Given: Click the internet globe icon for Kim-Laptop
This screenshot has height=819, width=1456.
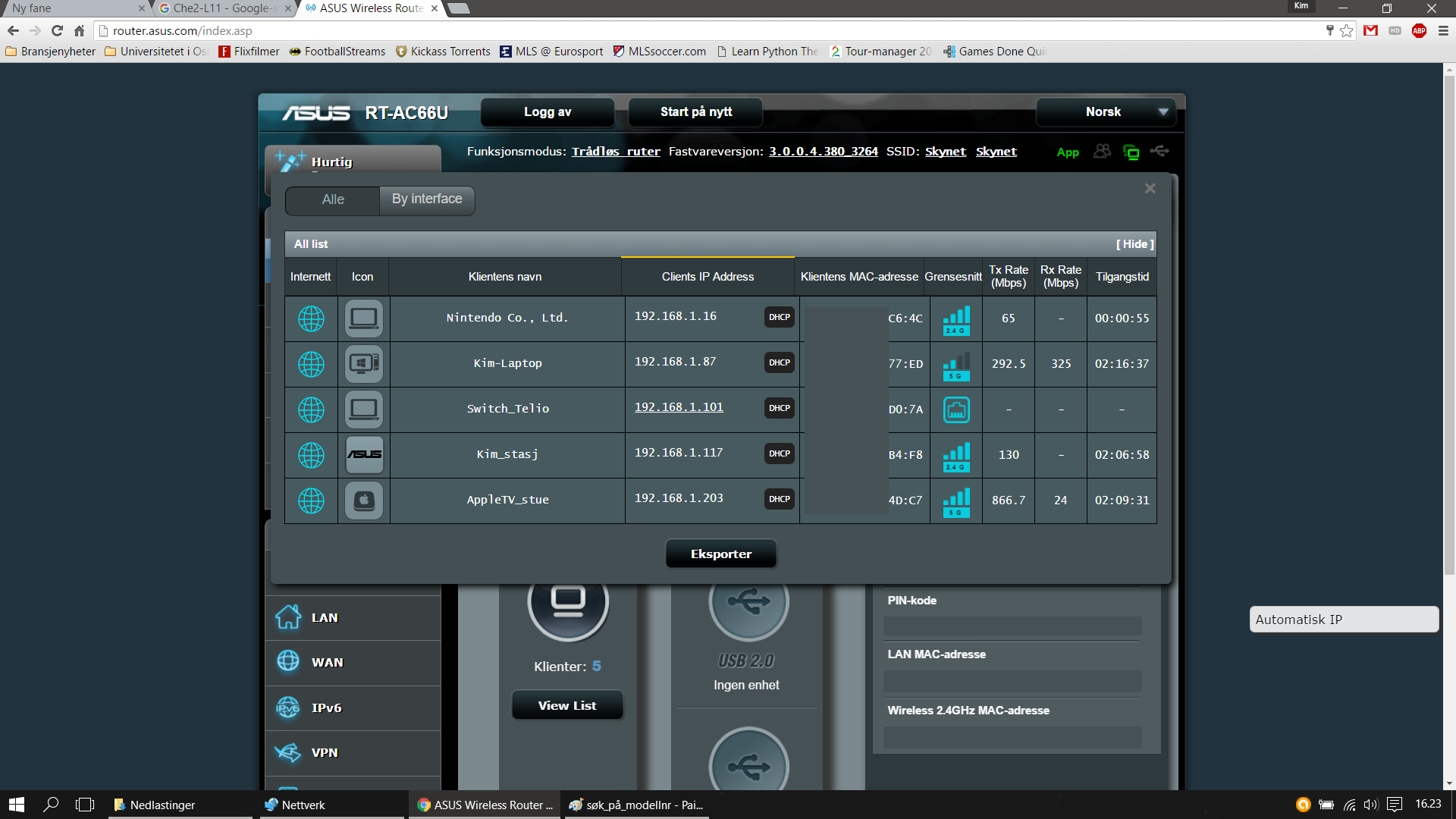Looking at the screenshot, I should pyautogui.click(x=311, y=364).
